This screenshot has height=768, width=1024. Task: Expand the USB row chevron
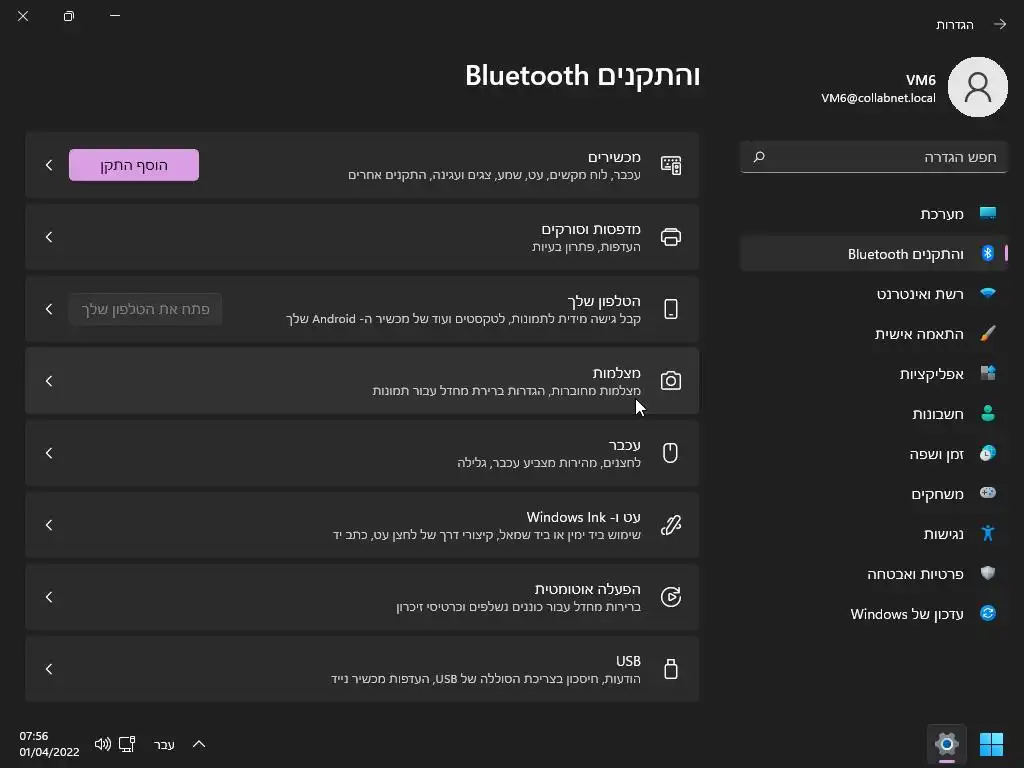49,669
